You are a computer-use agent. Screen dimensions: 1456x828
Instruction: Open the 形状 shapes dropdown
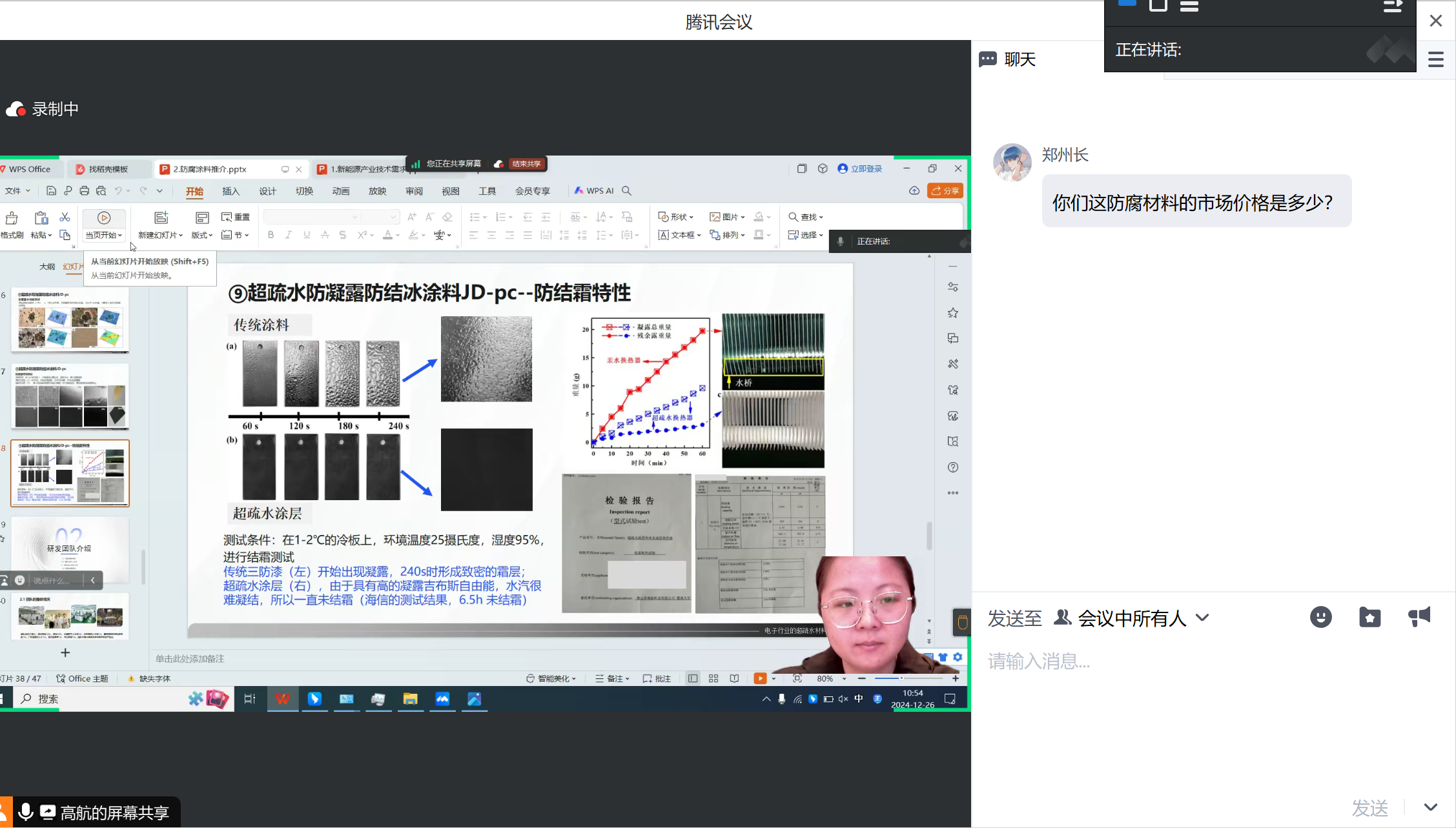click(x=675, y=217)
